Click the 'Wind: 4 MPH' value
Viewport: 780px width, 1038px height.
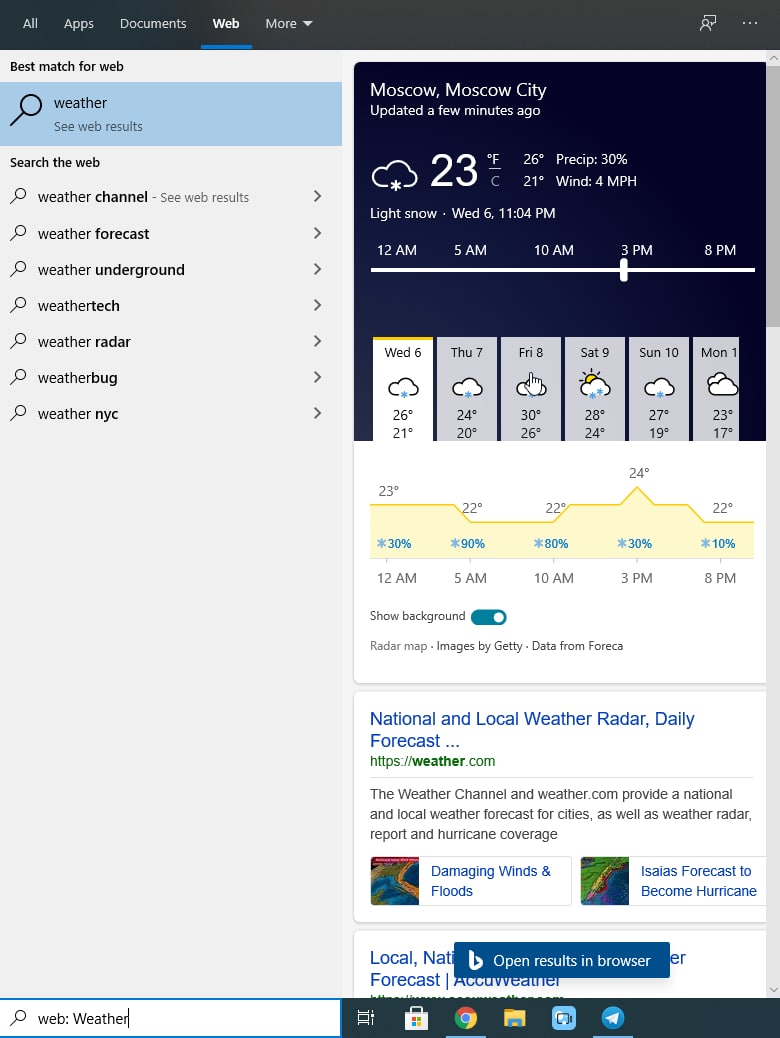tap(596, 181)
